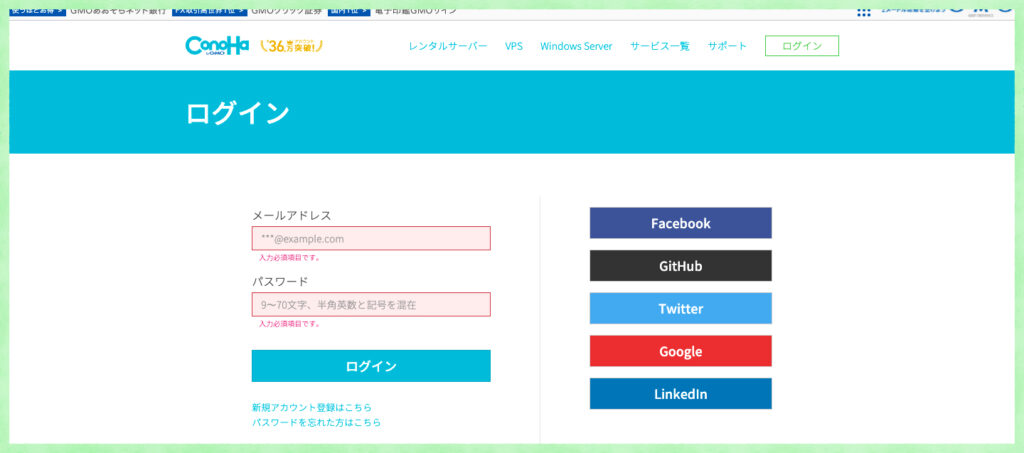Open the nine-dot GMO services grid icon
Viewport: 1024px width, 453px height.
coord(864,12)
